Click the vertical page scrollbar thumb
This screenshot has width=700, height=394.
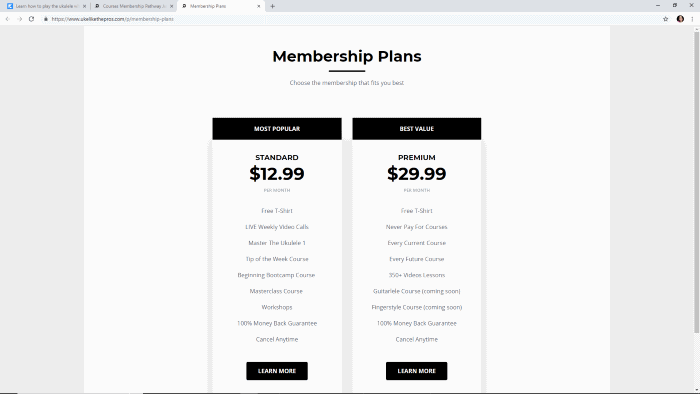(696, 182)
